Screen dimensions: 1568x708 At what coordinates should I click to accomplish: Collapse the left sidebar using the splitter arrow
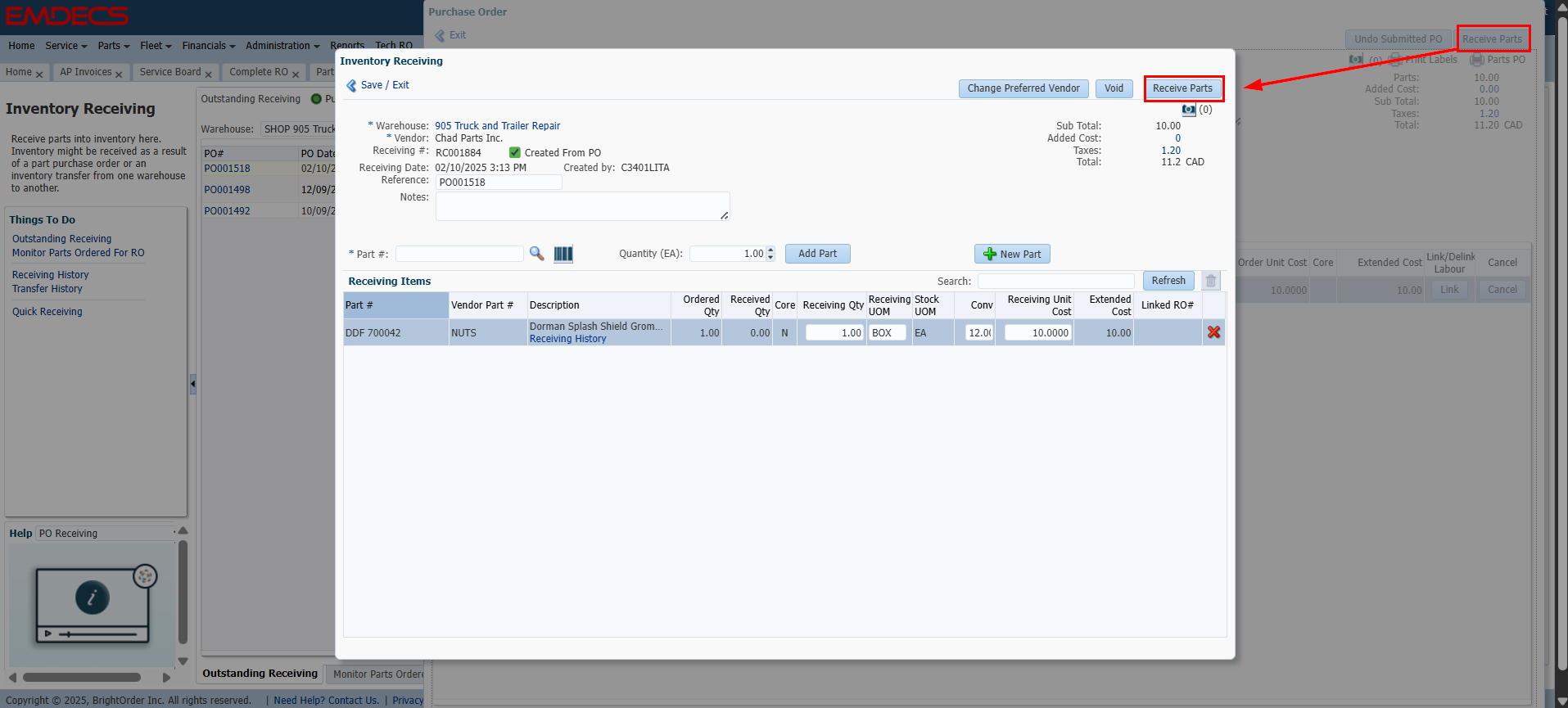click(x=193, y=383)
